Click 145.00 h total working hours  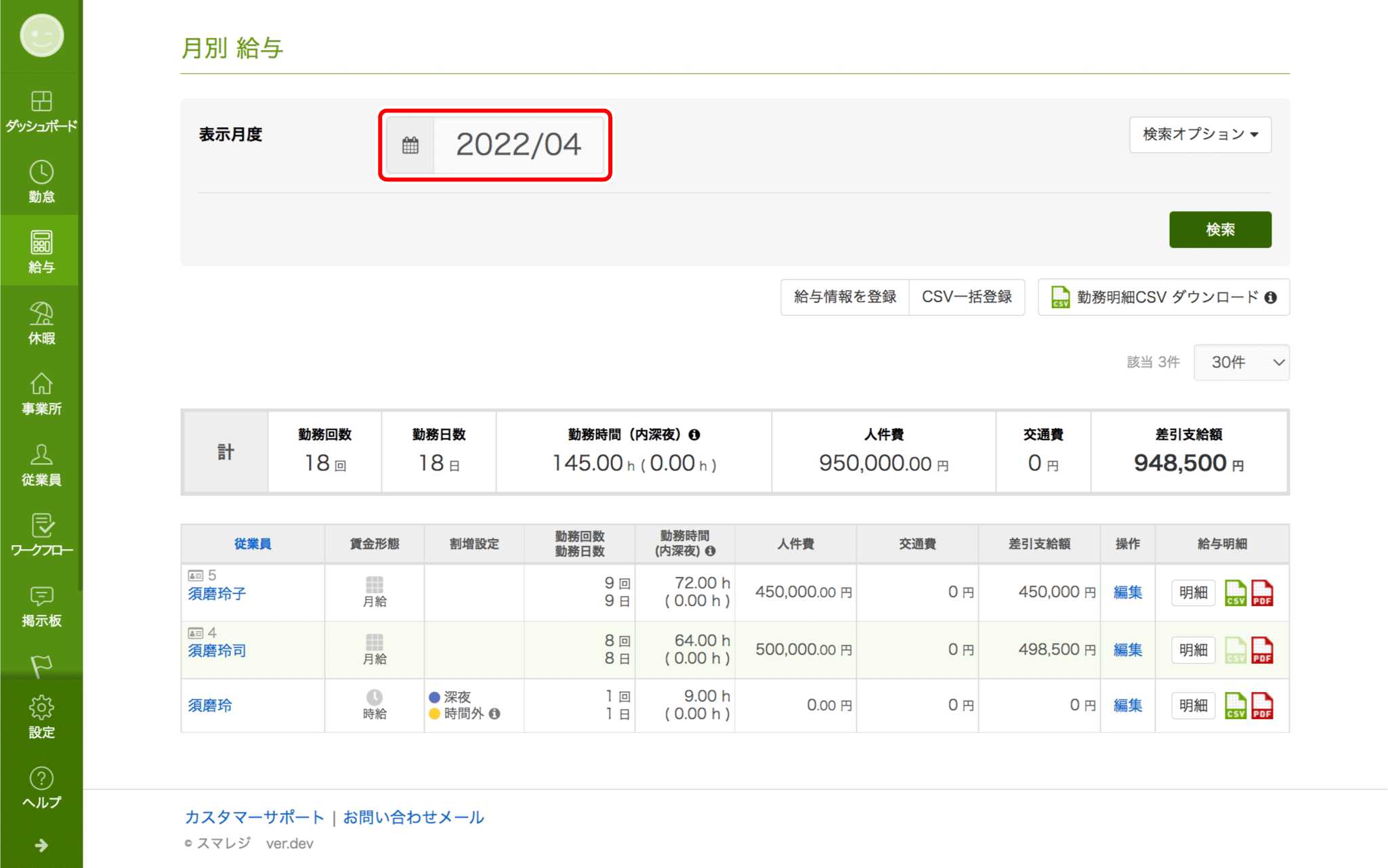point(594,463)
